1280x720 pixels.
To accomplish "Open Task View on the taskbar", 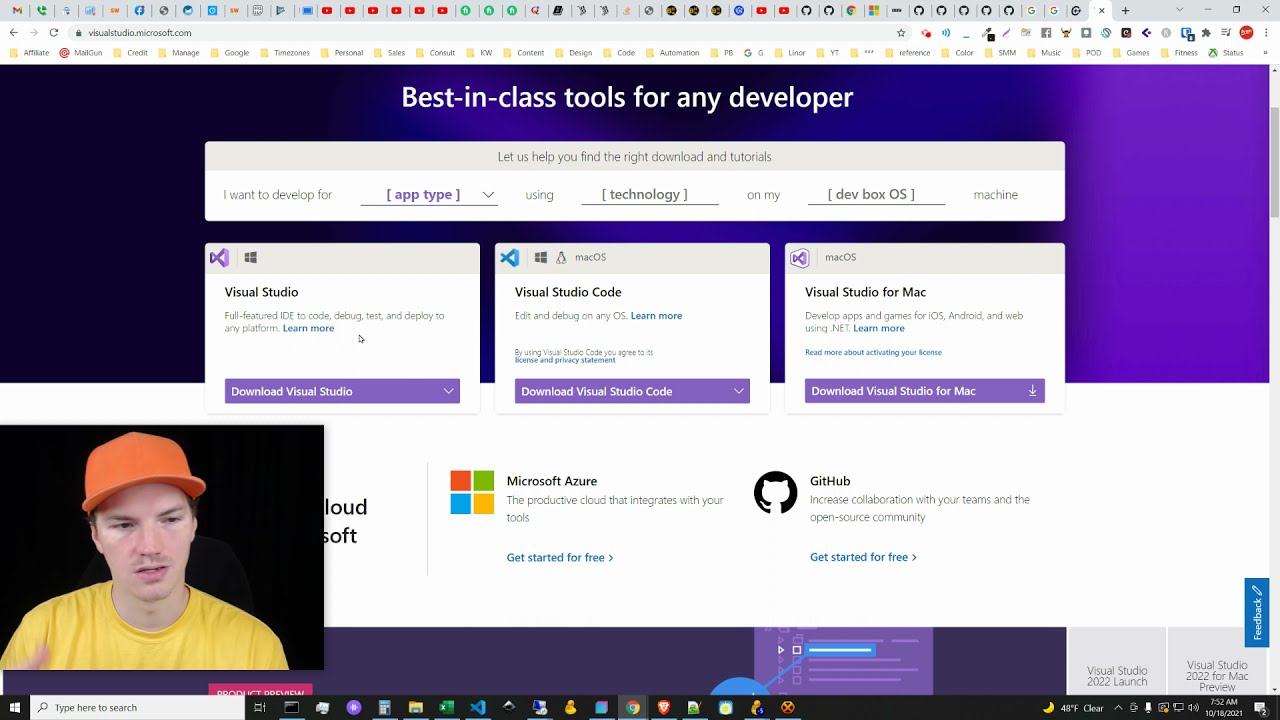I will 259,708.
